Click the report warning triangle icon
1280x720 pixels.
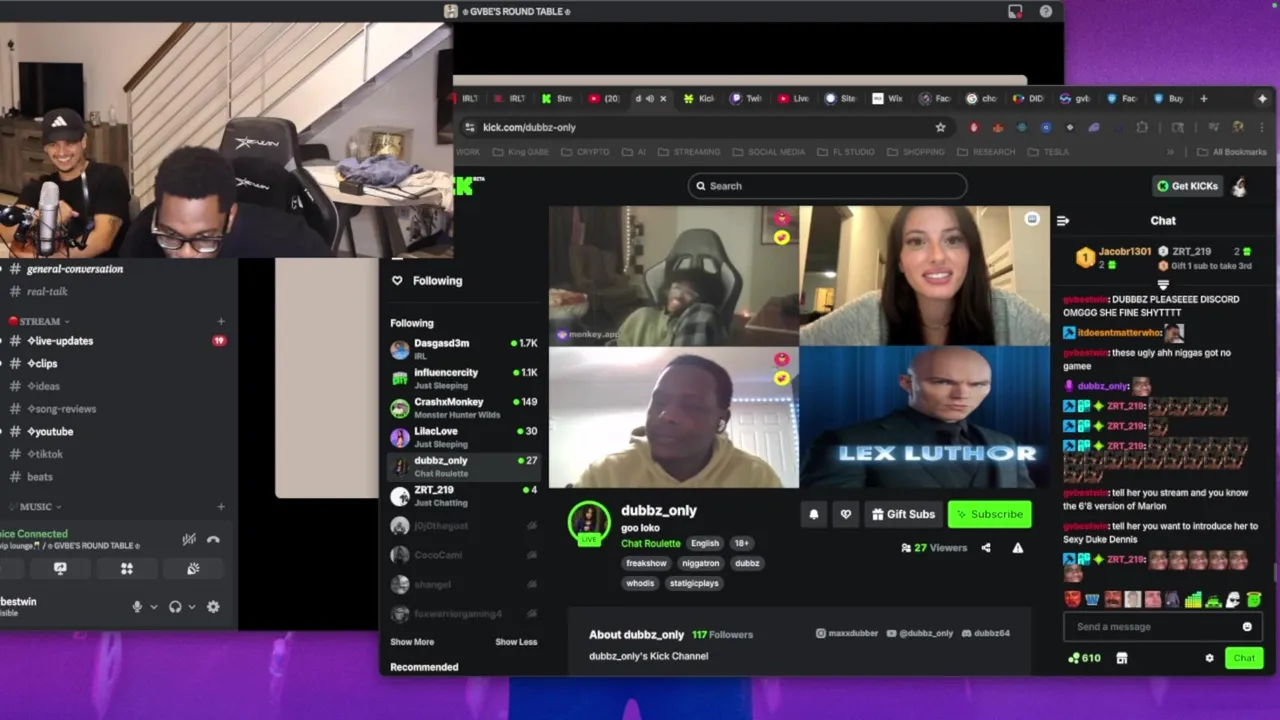[x=1018, y=548]
